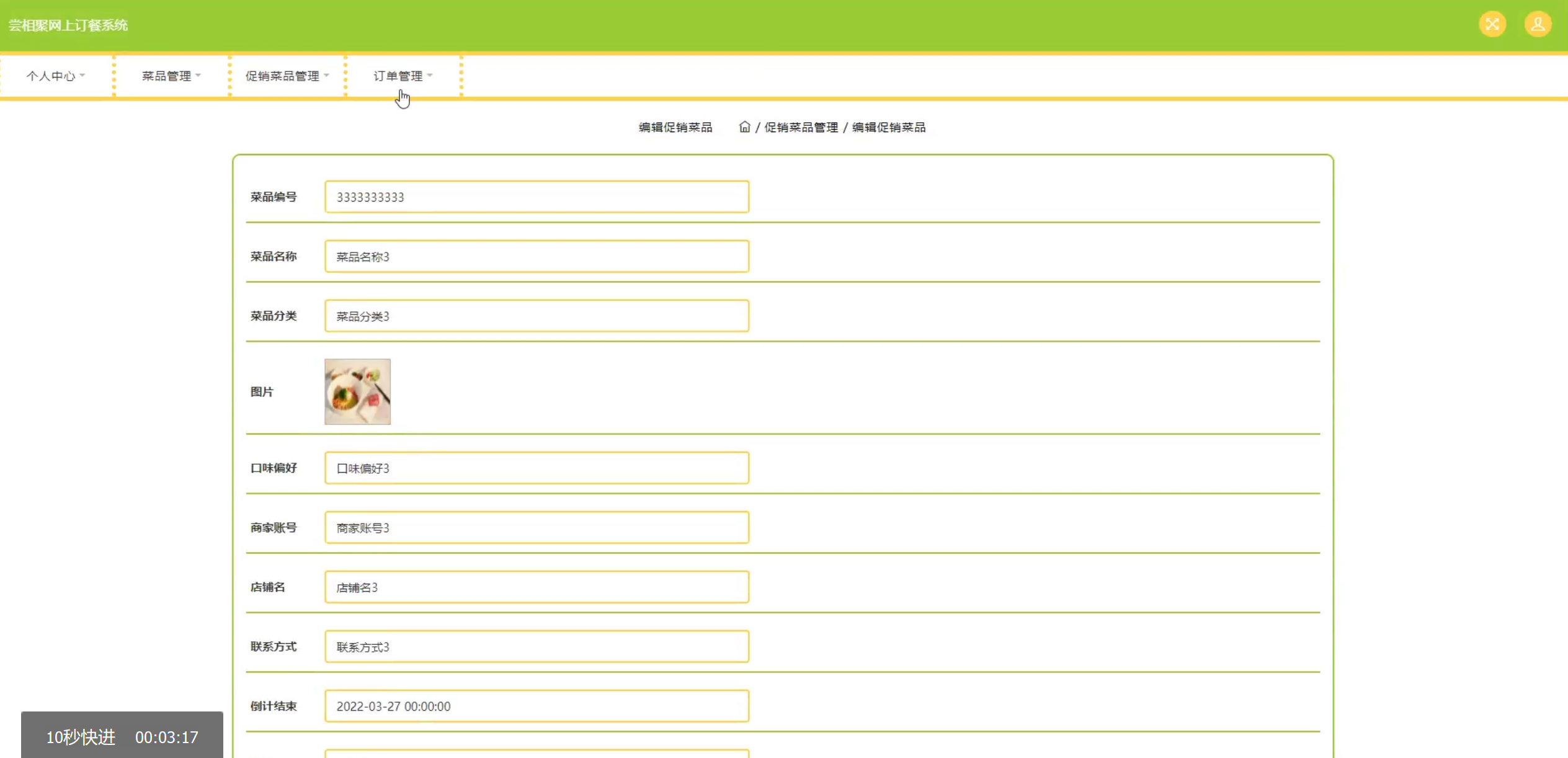Click the fullscreen toggle icon in header
1568x758 pixels.
pos(1492,25)
